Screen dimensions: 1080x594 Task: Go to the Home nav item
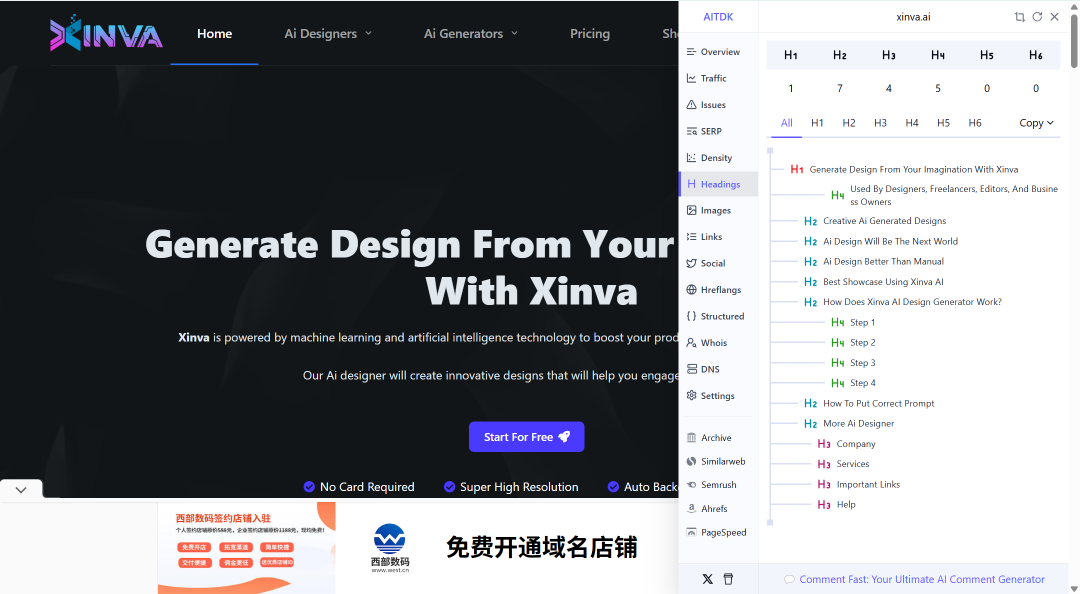[214, 33]
